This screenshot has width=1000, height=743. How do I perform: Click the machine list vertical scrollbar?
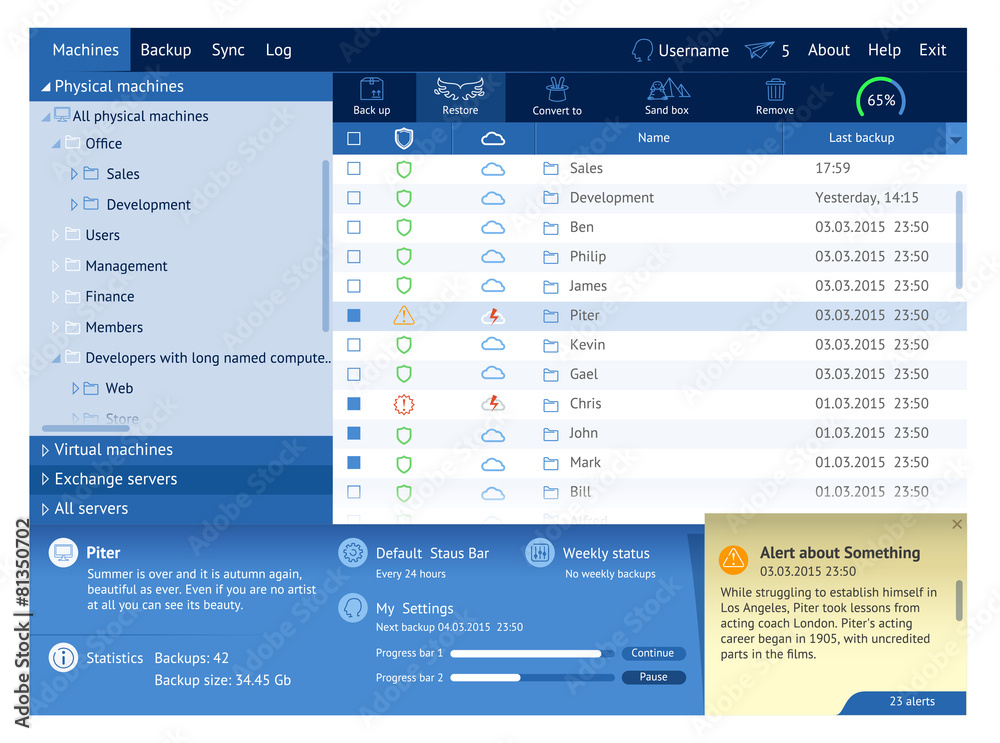[959, 239]
